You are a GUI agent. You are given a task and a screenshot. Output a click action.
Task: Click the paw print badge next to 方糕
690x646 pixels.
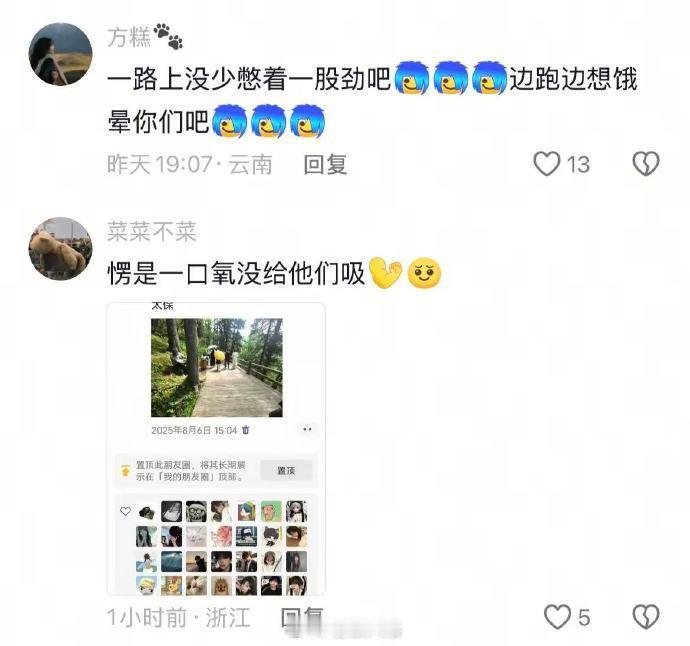click(x=168, y=36)
